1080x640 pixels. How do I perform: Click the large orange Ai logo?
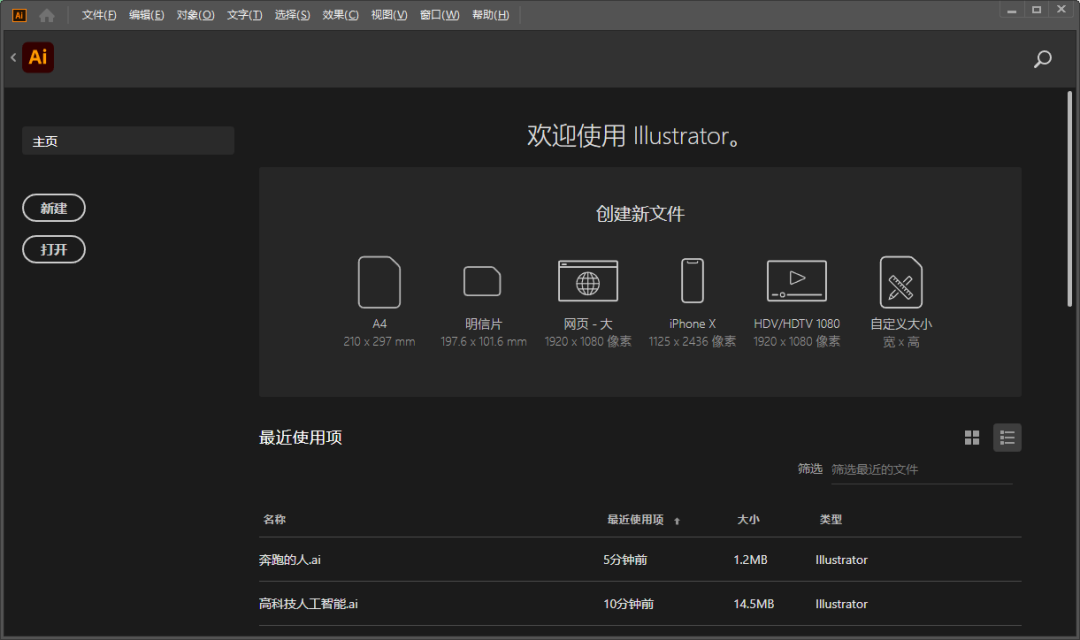[38, 57]
